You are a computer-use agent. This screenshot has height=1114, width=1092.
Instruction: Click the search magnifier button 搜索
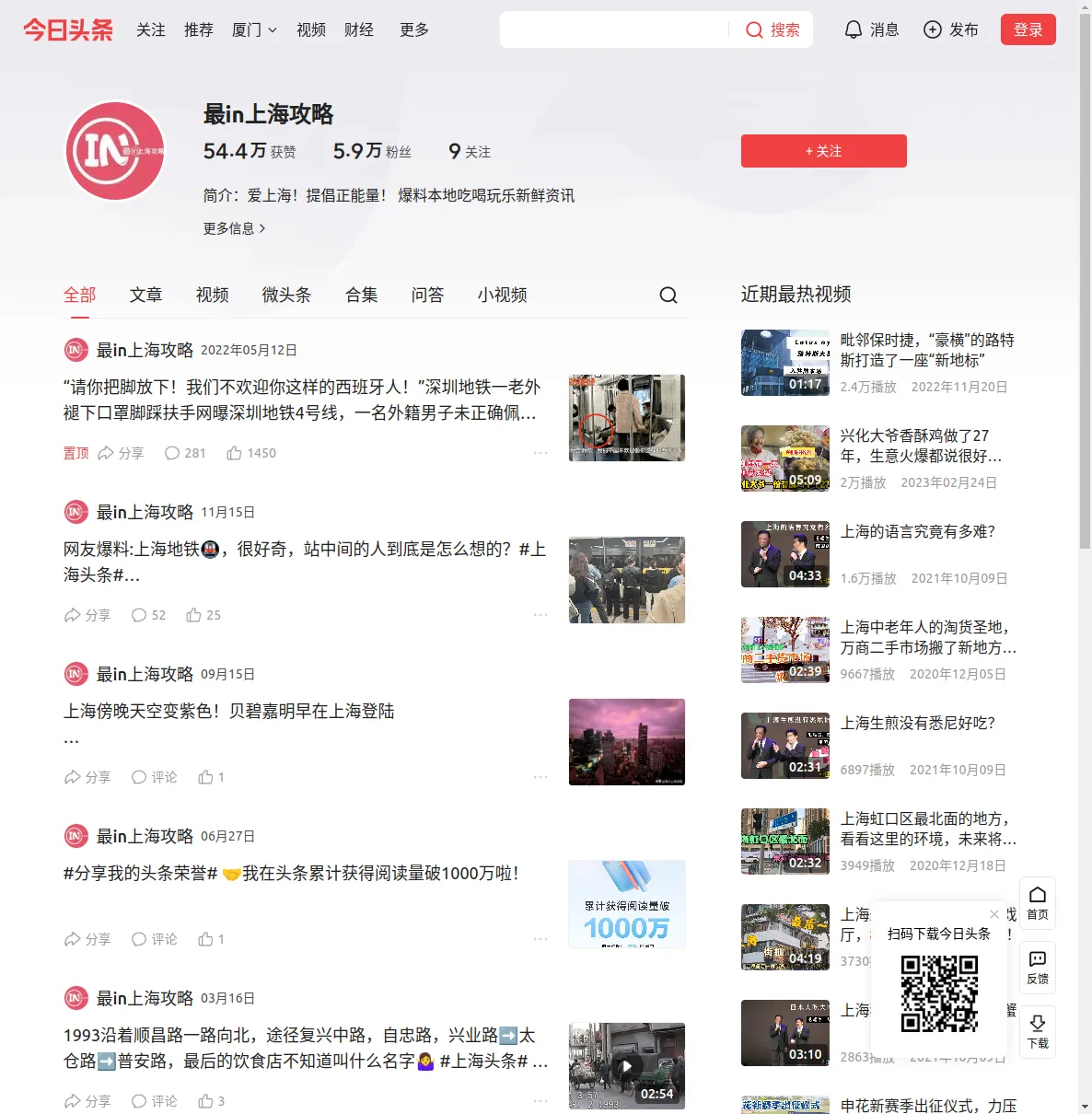[773, 30]
